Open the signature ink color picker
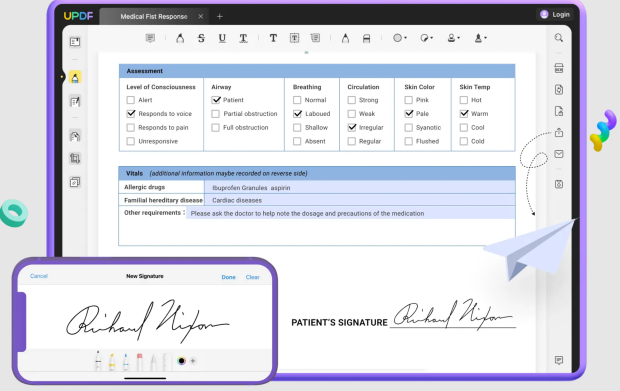 click(181, 361)
